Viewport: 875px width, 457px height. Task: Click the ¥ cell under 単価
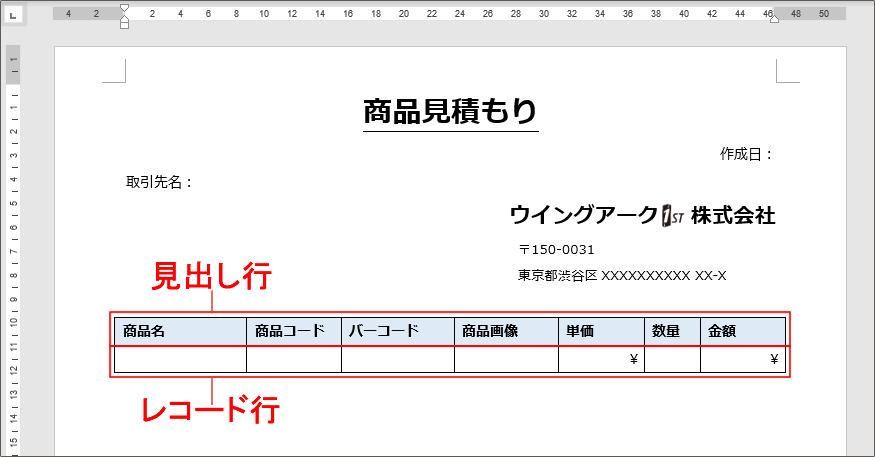[x=602, y=359]
